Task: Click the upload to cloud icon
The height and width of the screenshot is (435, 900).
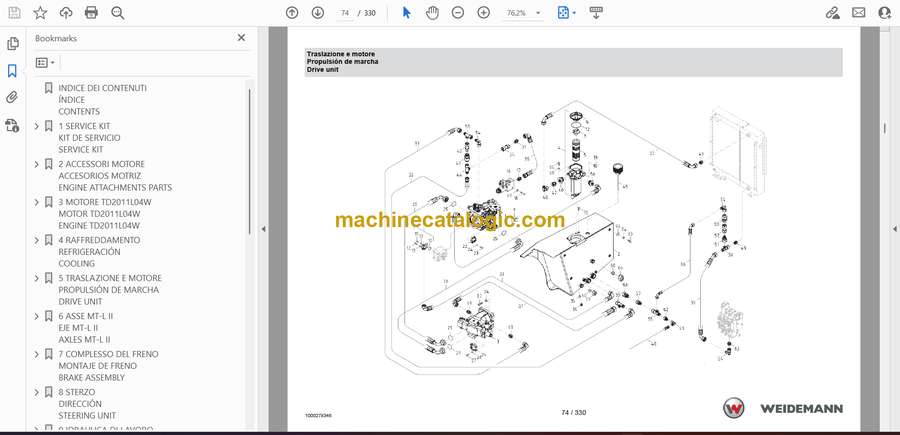Action: [x=65, y=13]
